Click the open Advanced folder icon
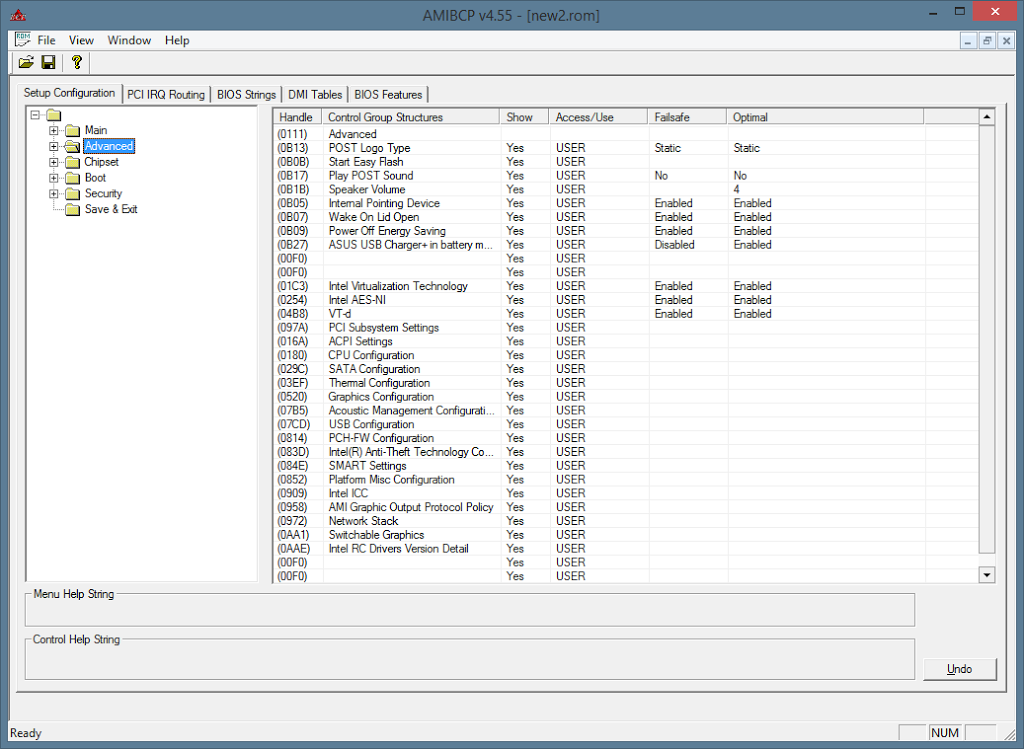Screen dimensions: 1024x749 (72, 146)
